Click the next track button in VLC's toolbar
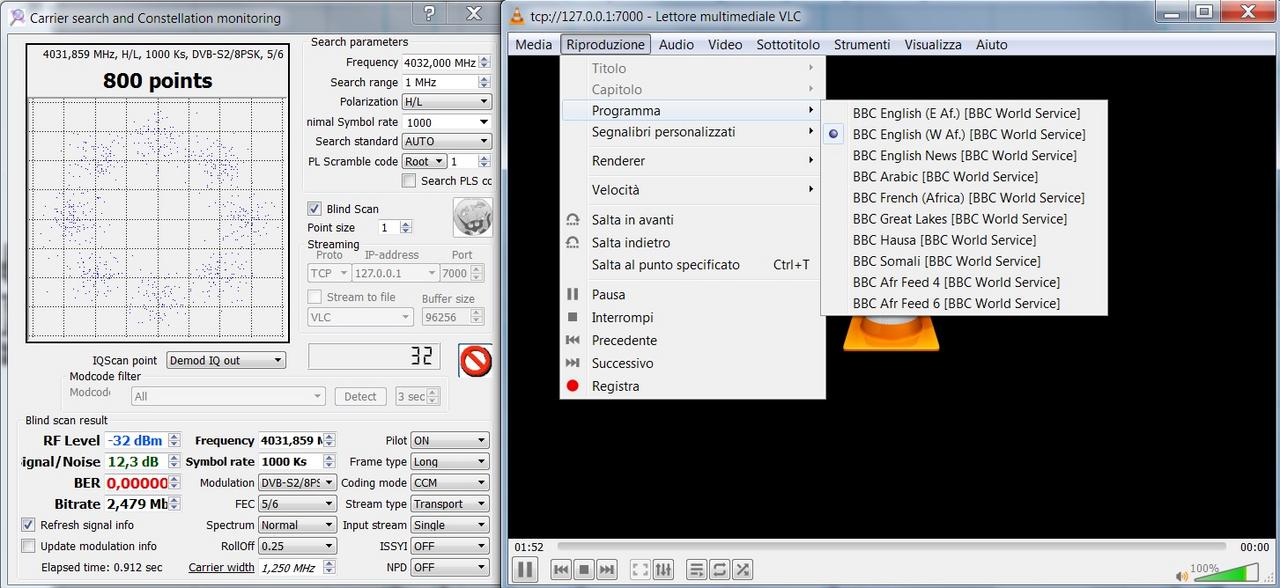The image size is (1280, 588). 607,570
